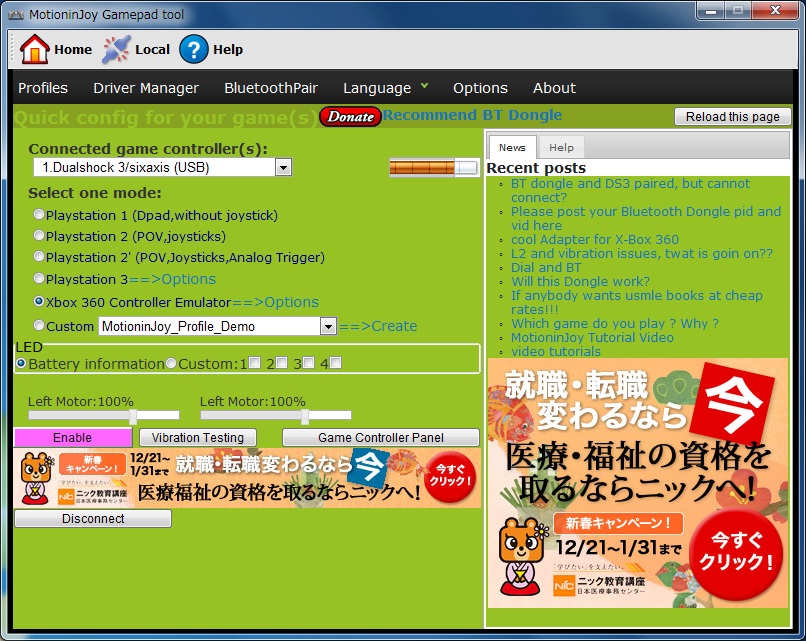Choose LED Battery information option
The height and width of the screenshot is (641, 806).
point(21,363)
